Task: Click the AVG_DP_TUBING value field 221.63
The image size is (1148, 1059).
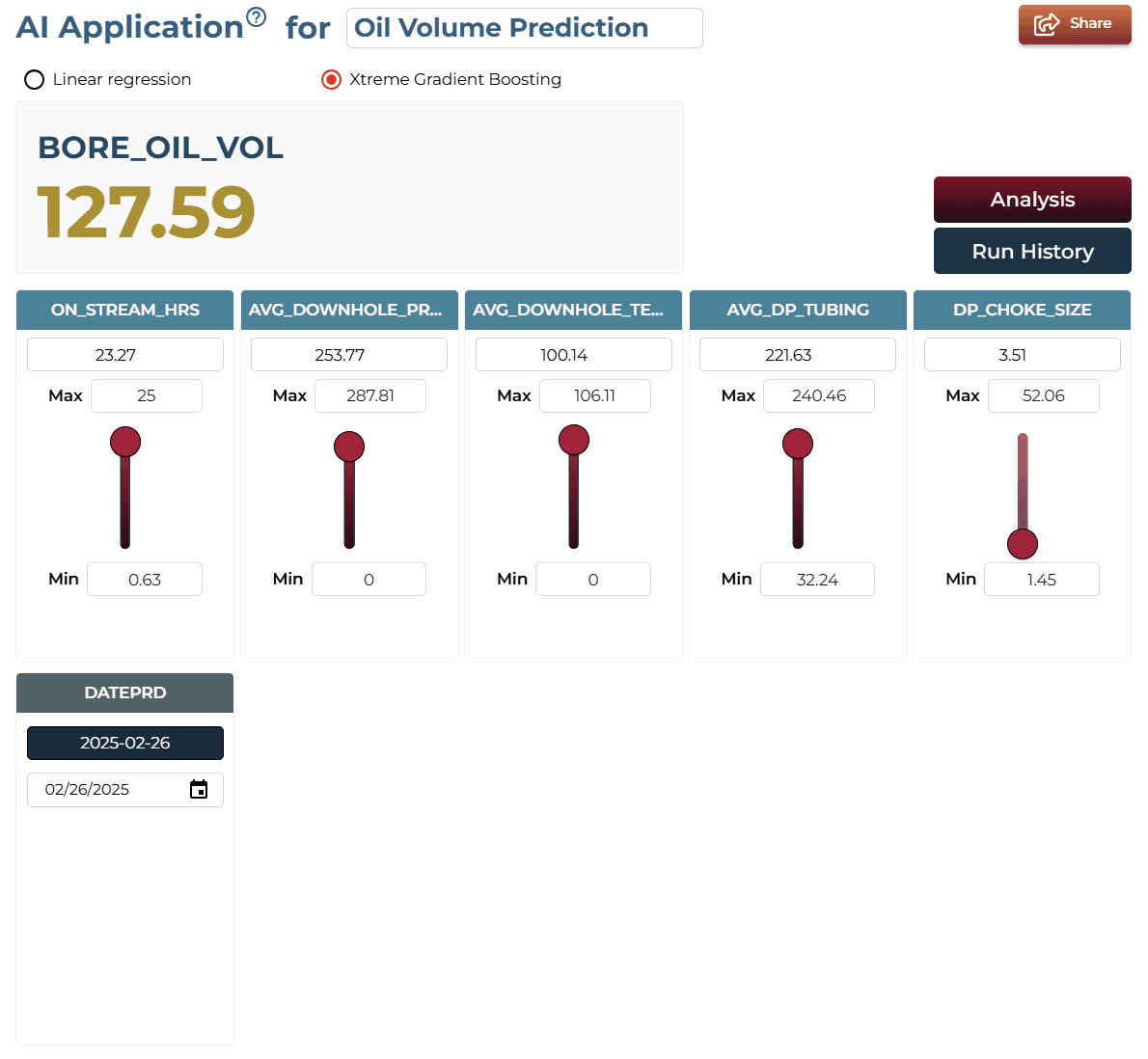Action: pyautogui.click(x=797, y=355)
